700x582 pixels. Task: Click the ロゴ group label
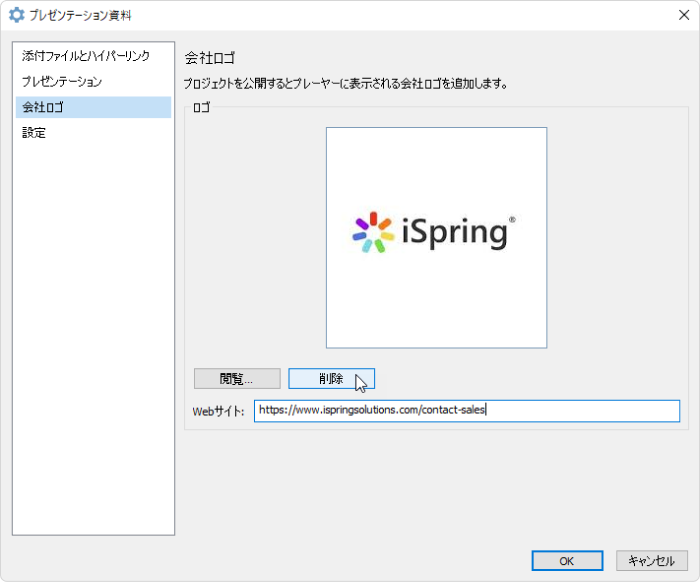pyautogui.click(x=201, y=108)
